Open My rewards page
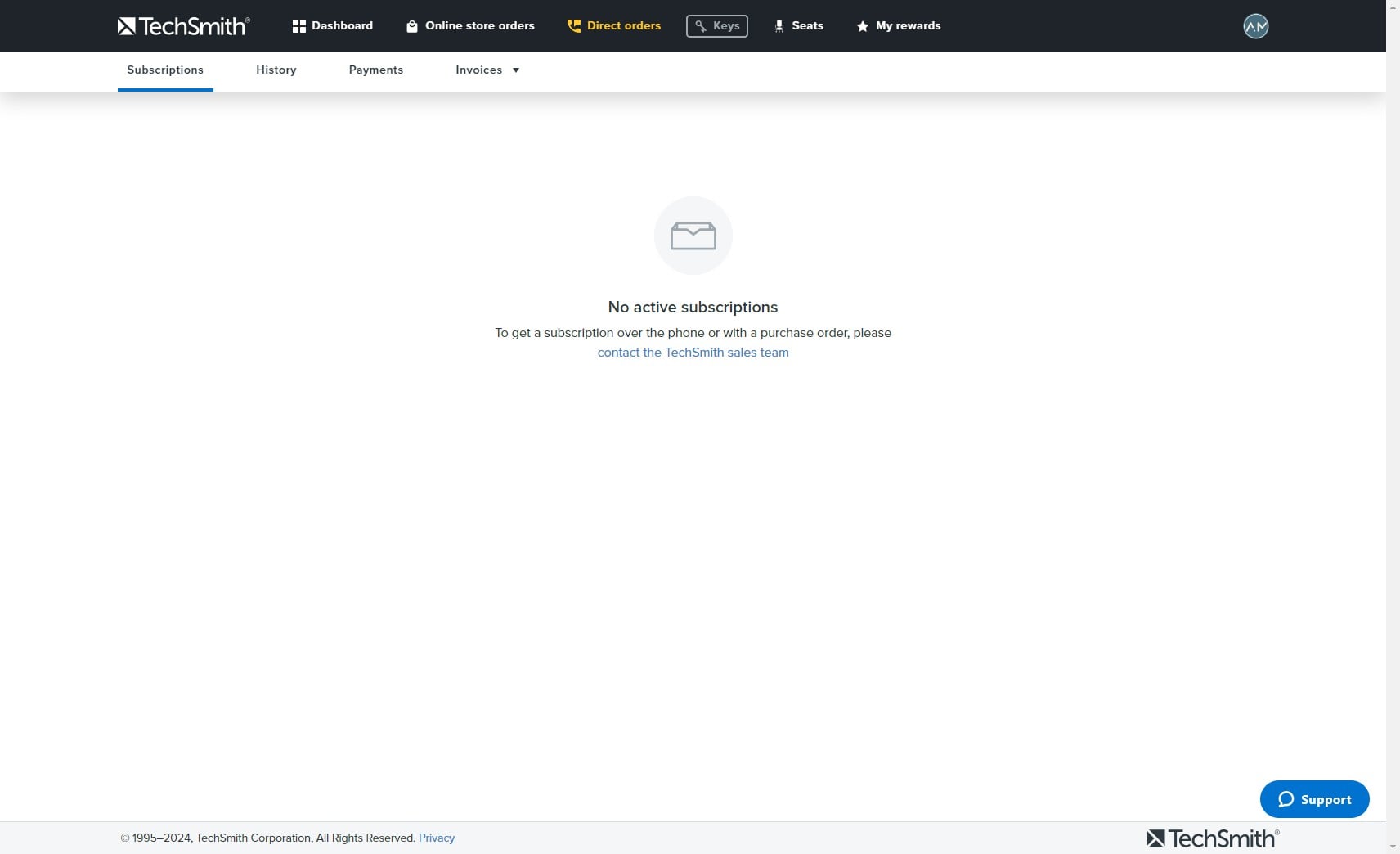This screenshot has height=854, width=1400. (x=898, y=26)
